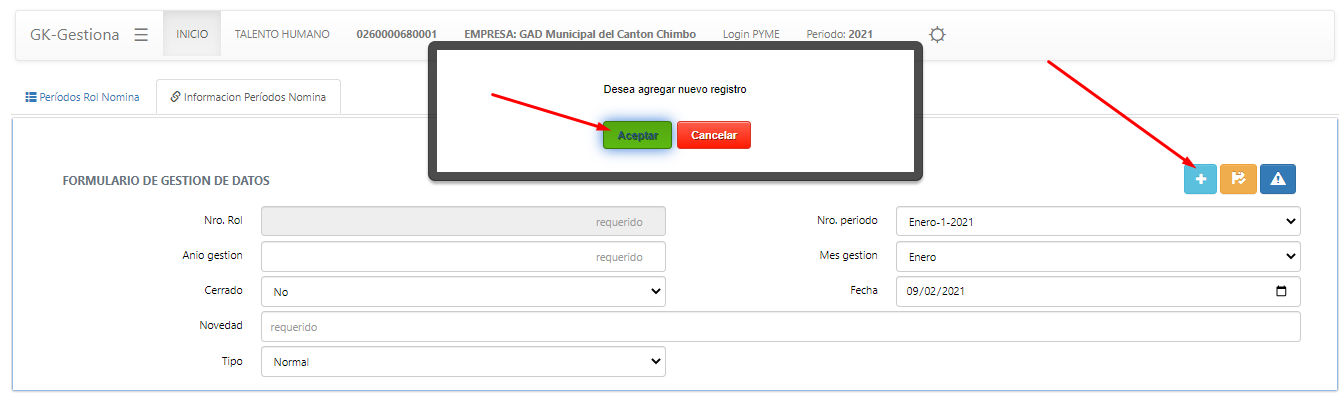Expand the Mes gestion dropdown
Screen dimensions: 1344x398
(x=1098, y=257)
